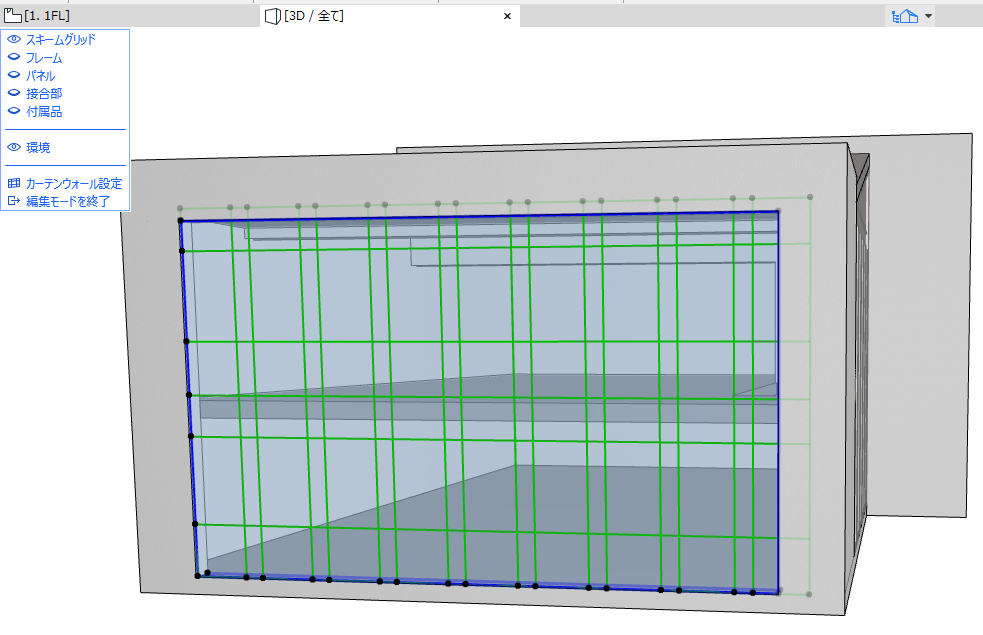Viewport: 983px width, 635px height.
Task: Select the 3D / 全て viewport tab
Action: 320,15
